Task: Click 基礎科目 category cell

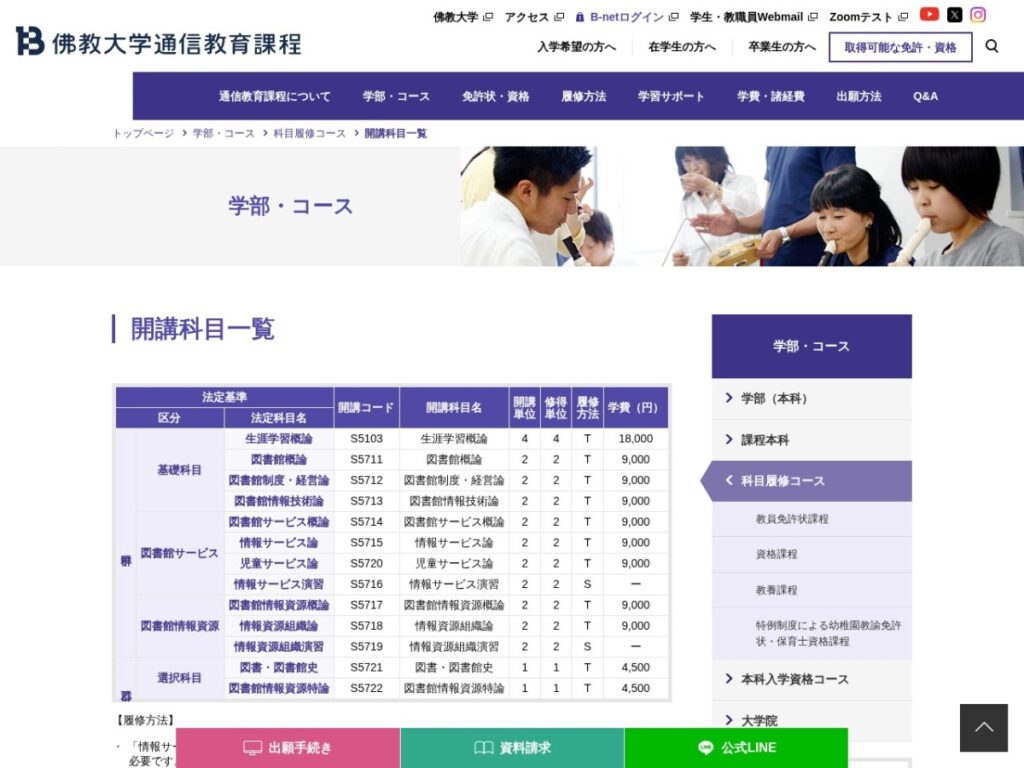Action: click(179, 470)
